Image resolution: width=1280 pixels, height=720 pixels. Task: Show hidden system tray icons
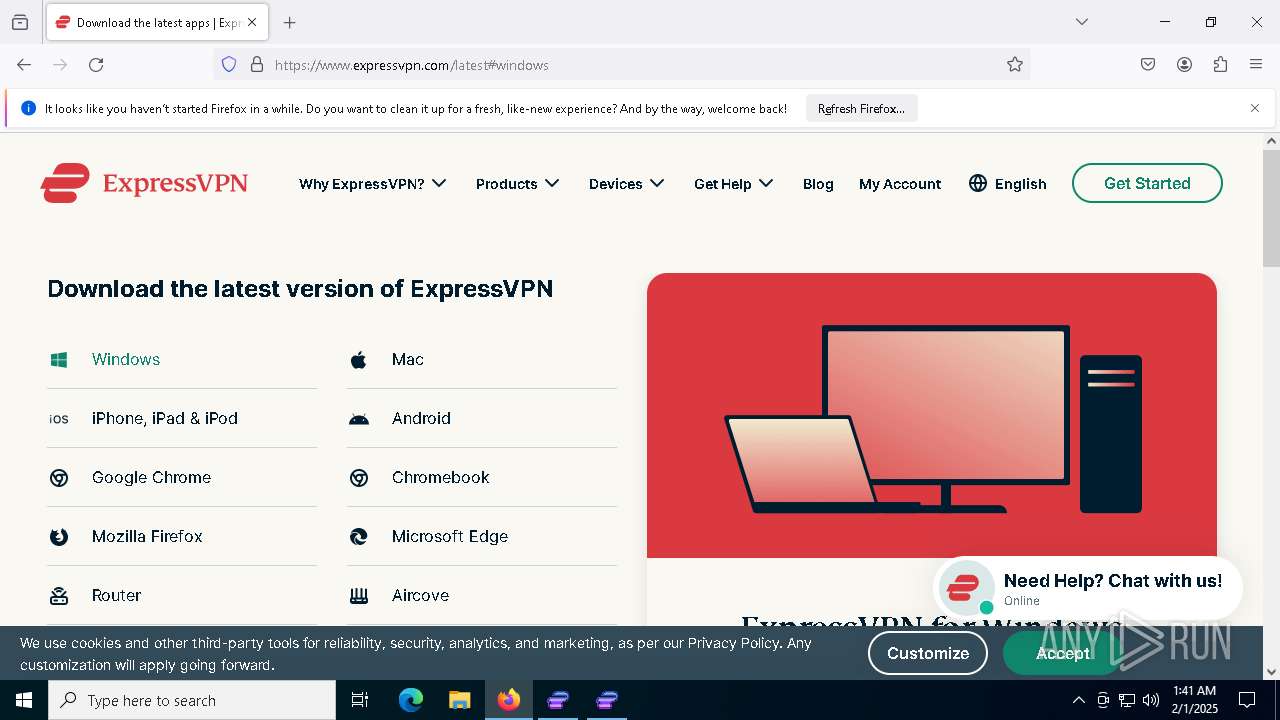click(x=1078, y=701)
